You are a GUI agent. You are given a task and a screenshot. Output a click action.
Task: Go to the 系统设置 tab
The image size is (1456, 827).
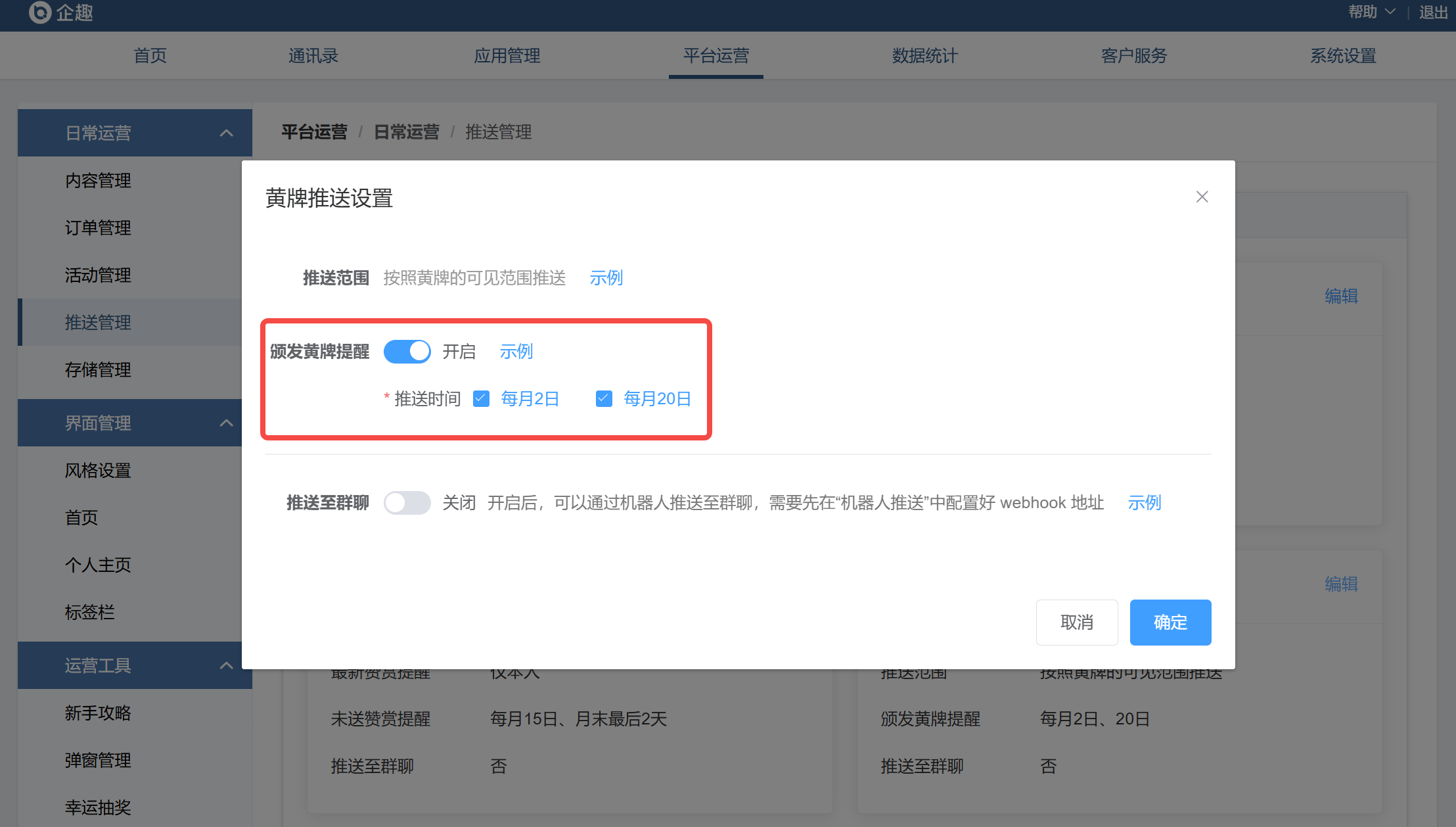1343,56
